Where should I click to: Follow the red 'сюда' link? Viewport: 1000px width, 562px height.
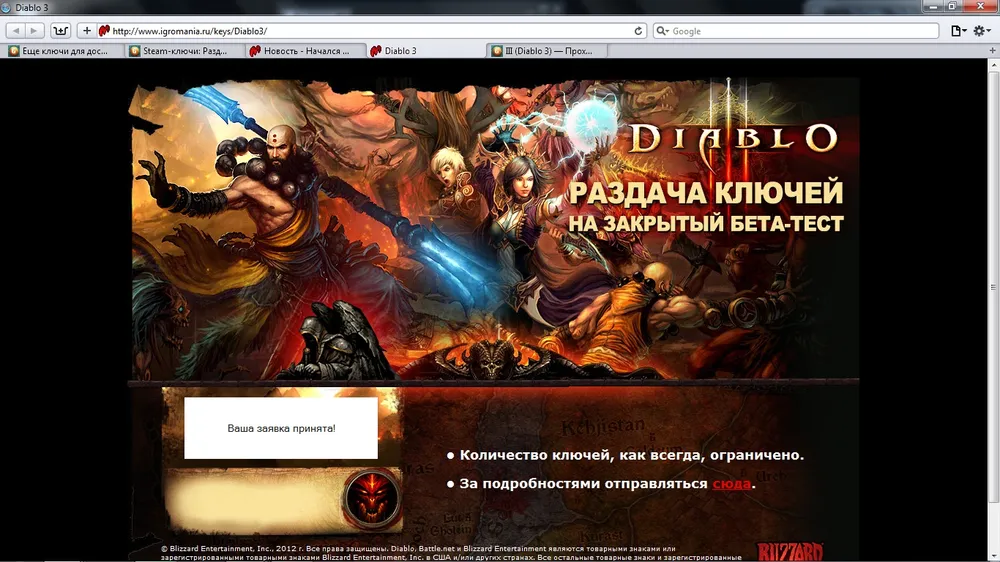(x=731, y=484)
